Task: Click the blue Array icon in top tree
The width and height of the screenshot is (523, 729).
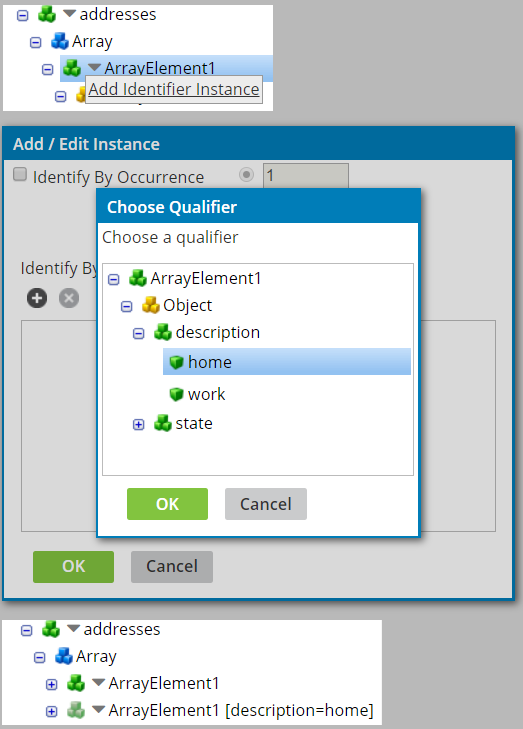Action: click(60, 41)
